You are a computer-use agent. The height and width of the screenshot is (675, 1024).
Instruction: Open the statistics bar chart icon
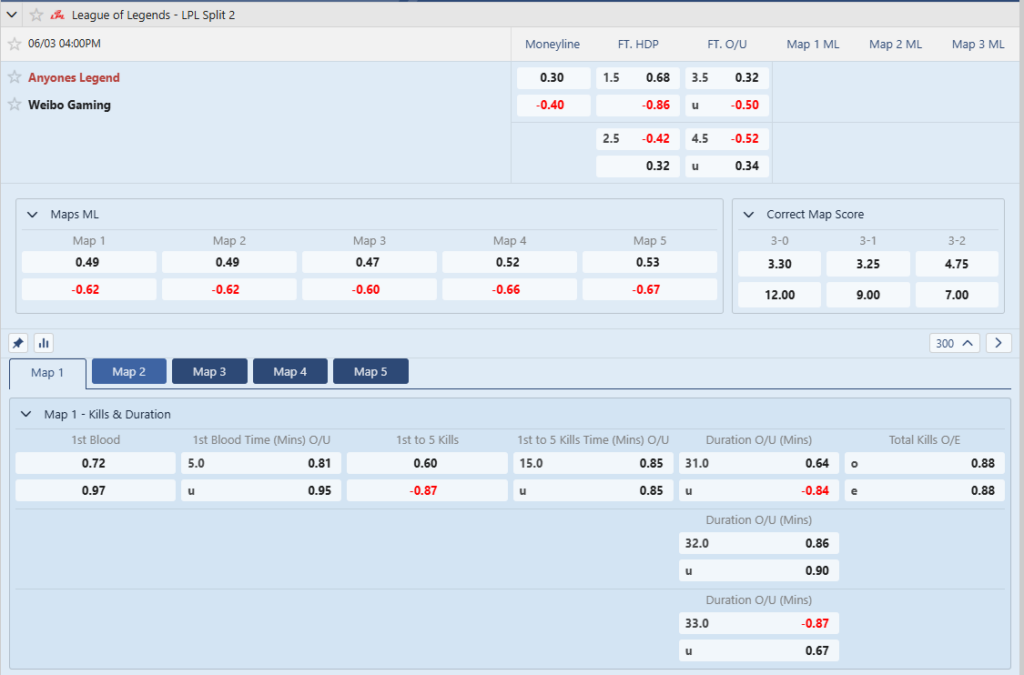44,343
